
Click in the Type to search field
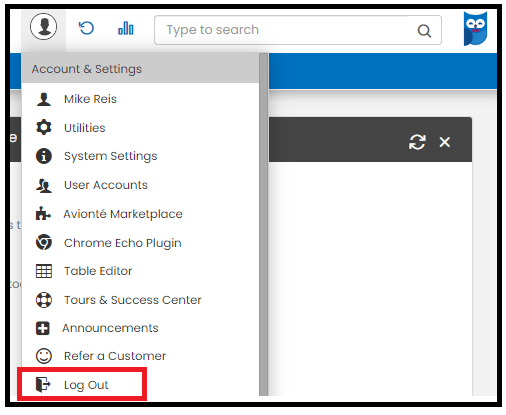point(298,30)
